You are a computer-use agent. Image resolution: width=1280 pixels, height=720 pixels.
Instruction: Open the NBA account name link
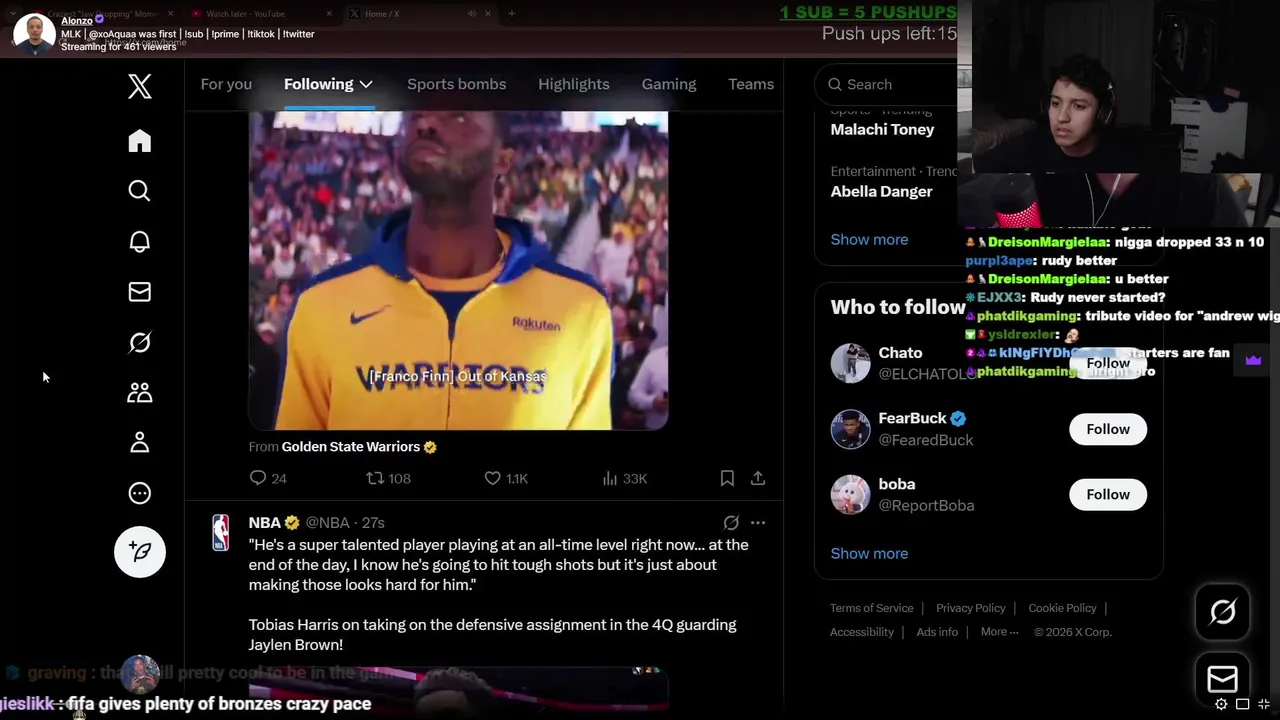[x=265, y=522]
